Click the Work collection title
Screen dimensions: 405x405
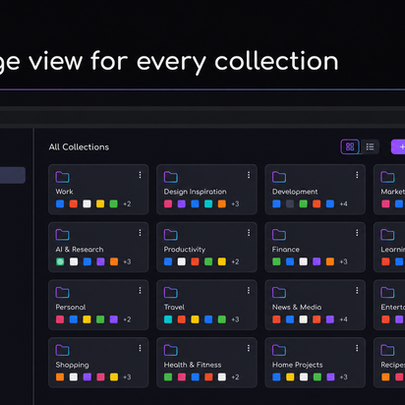[x=64, y=192]
